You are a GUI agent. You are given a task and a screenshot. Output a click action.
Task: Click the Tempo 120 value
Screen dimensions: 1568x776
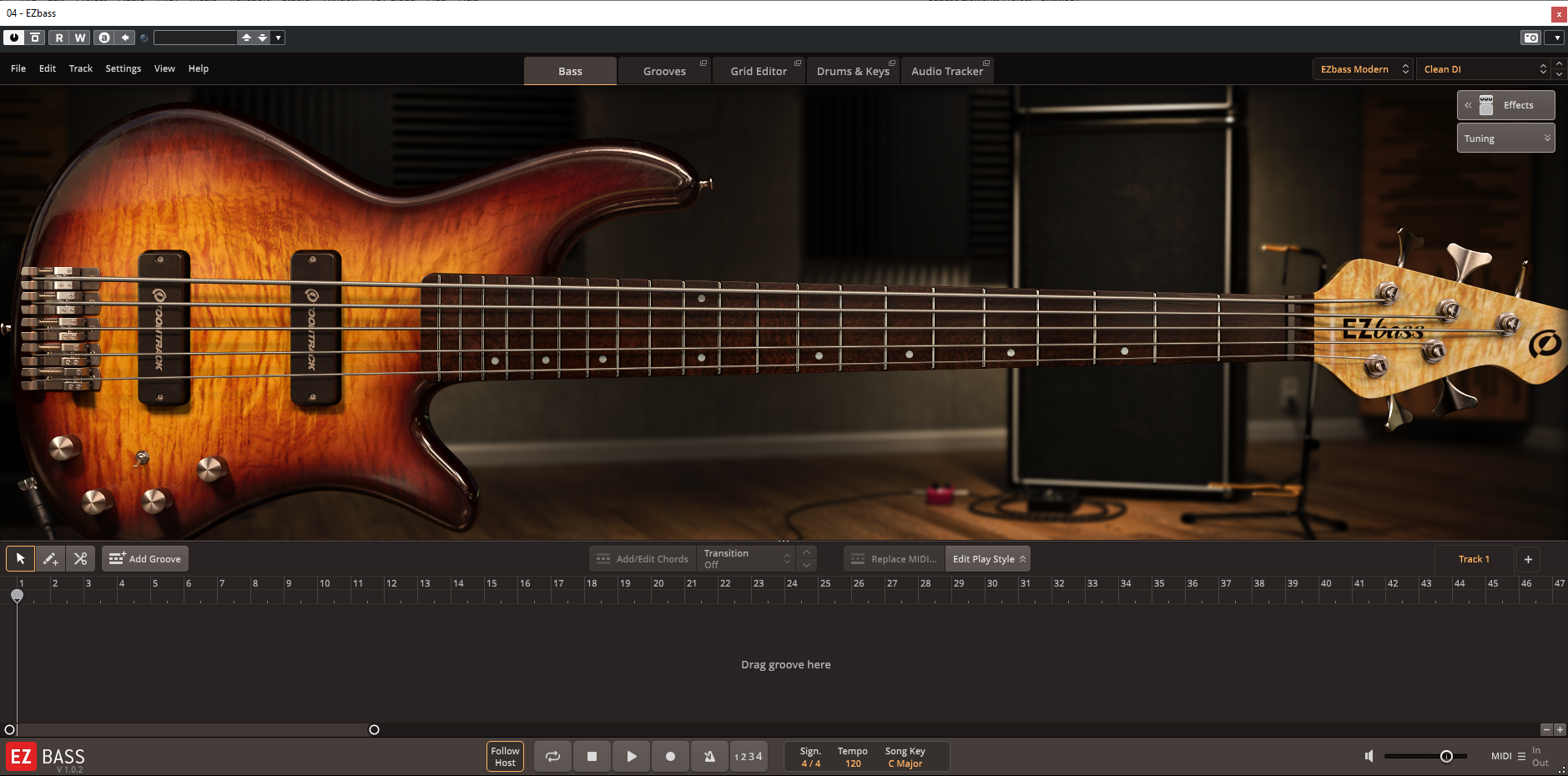coord(853,763)
